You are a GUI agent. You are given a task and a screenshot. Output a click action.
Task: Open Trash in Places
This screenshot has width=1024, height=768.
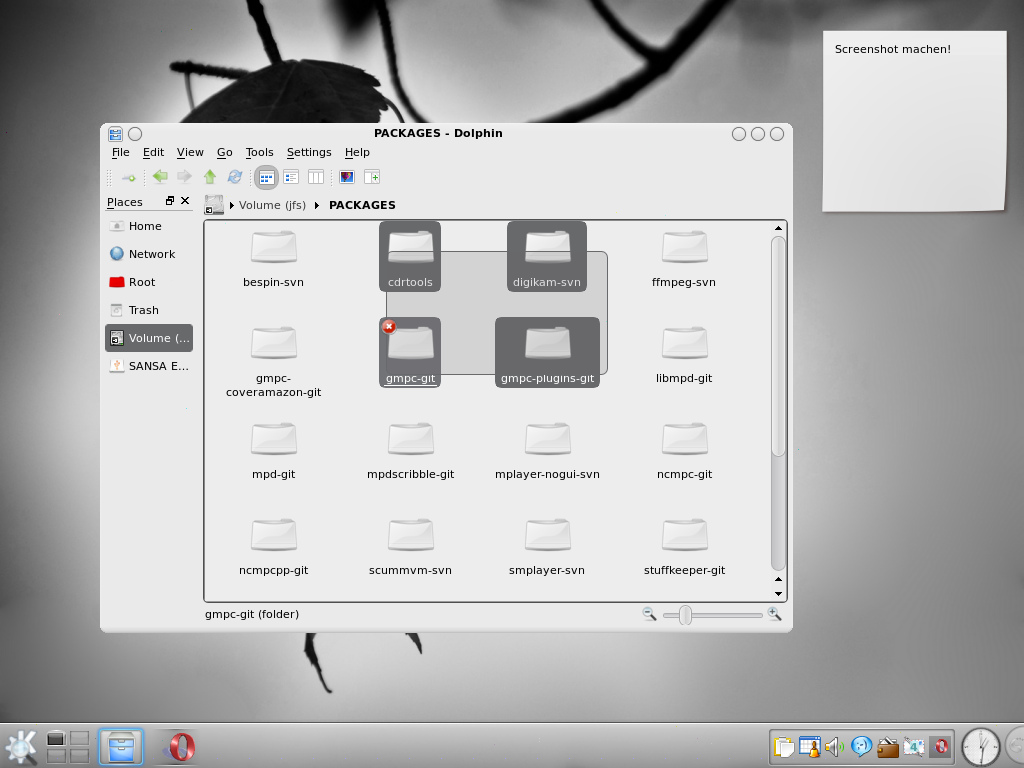[x=149, y=310]
